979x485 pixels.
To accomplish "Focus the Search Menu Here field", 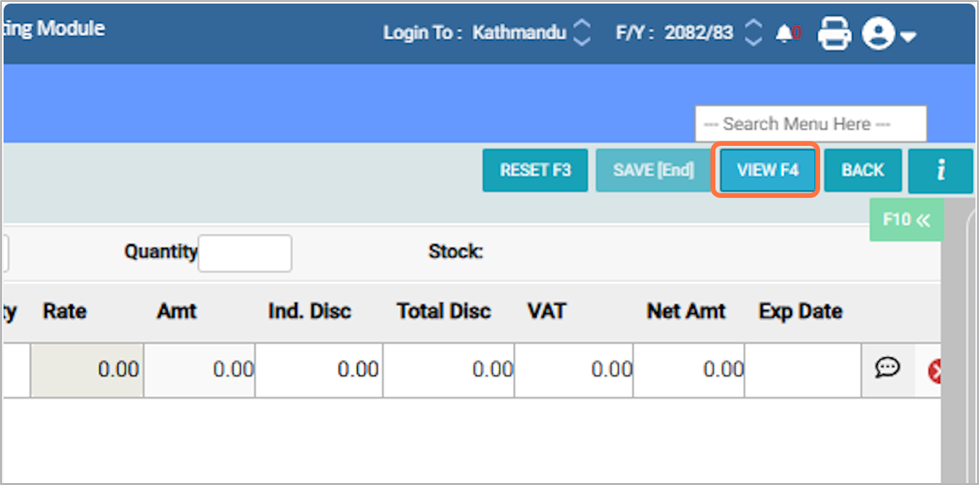I will click(x=810, y=124).
